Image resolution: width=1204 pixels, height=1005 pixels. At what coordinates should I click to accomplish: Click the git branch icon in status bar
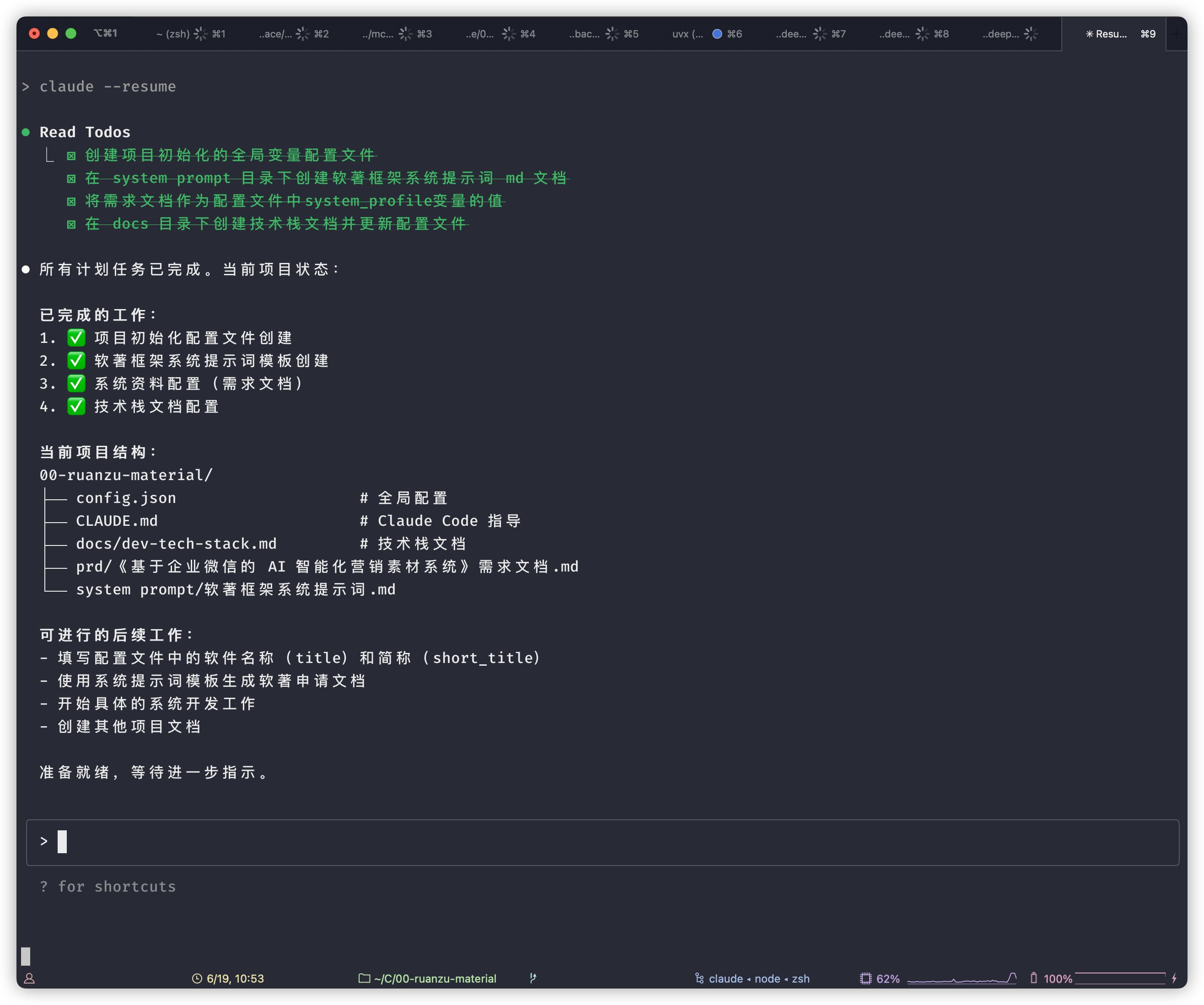pos(533,978)
